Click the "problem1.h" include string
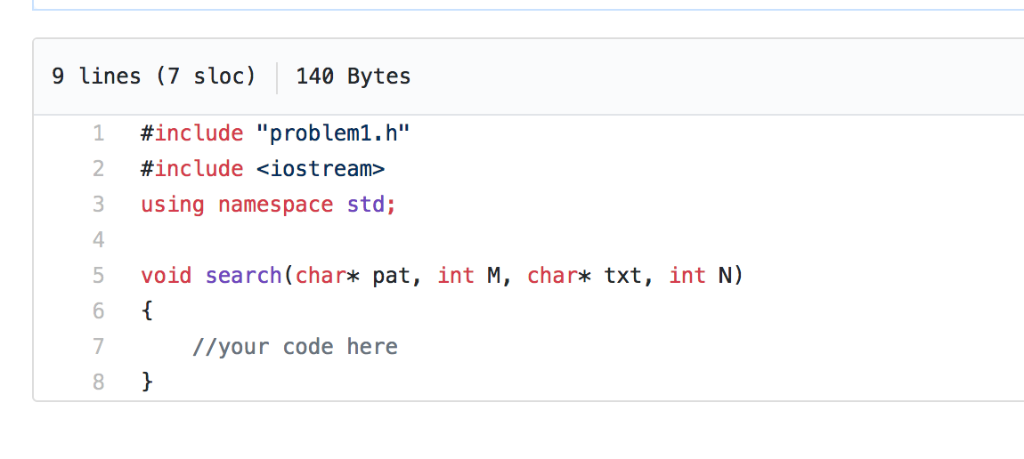This screenshot has height=459, width=1024. (333, 134)
